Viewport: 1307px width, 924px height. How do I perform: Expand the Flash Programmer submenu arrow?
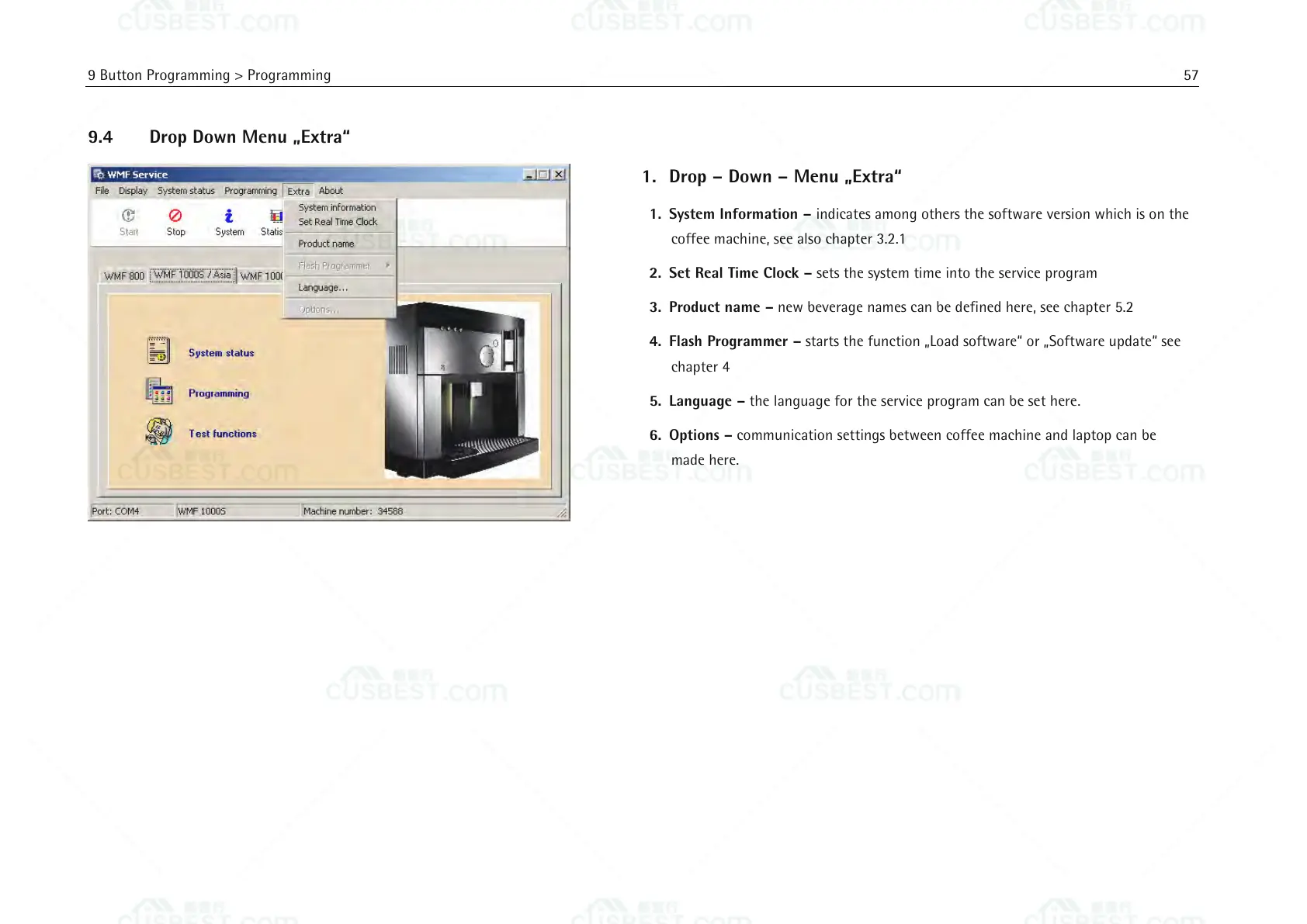click(x=387, y=265)
